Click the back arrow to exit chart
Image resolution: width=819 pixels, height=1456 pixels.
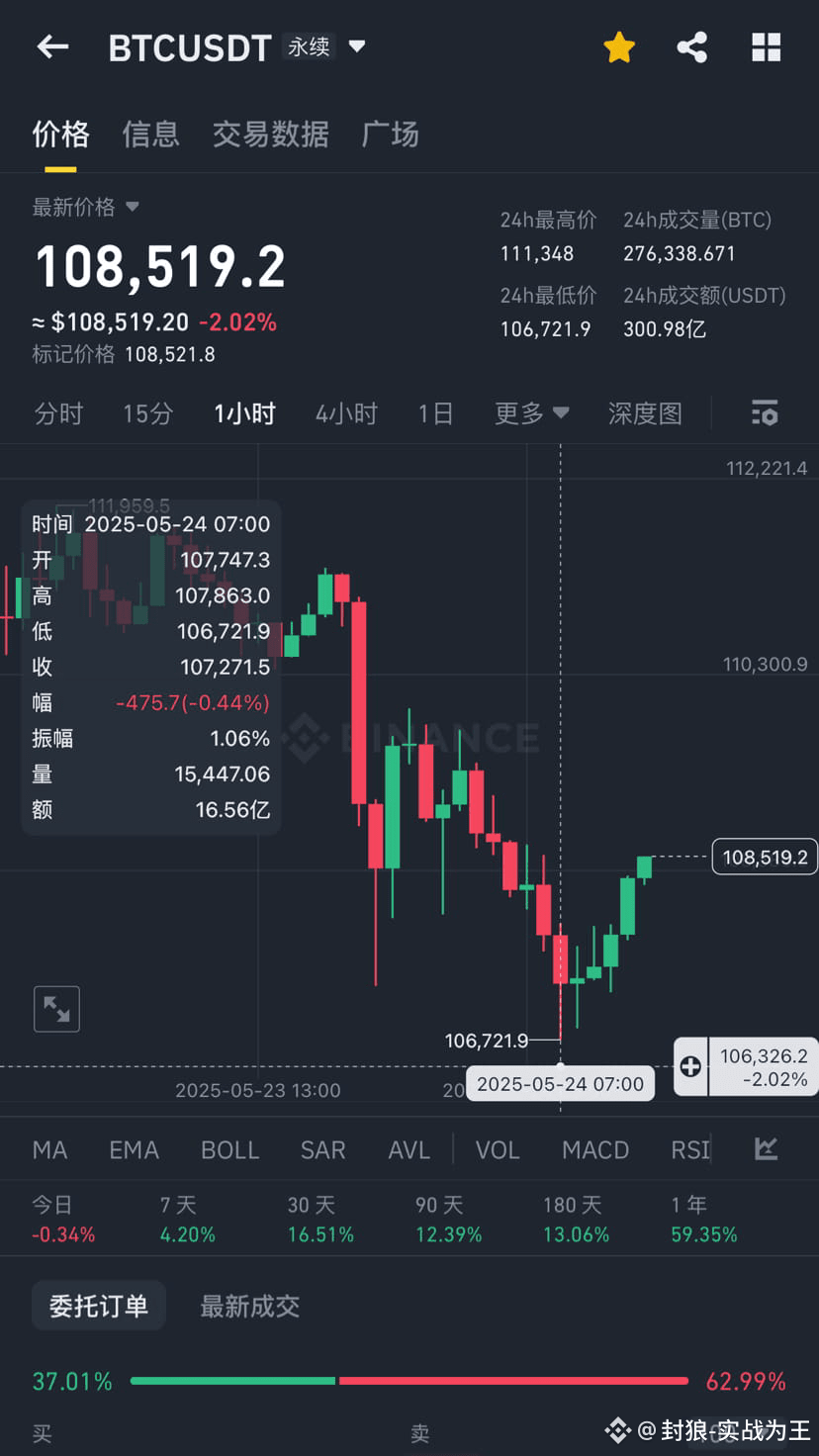pyautogui.click(x=51, y=46)
